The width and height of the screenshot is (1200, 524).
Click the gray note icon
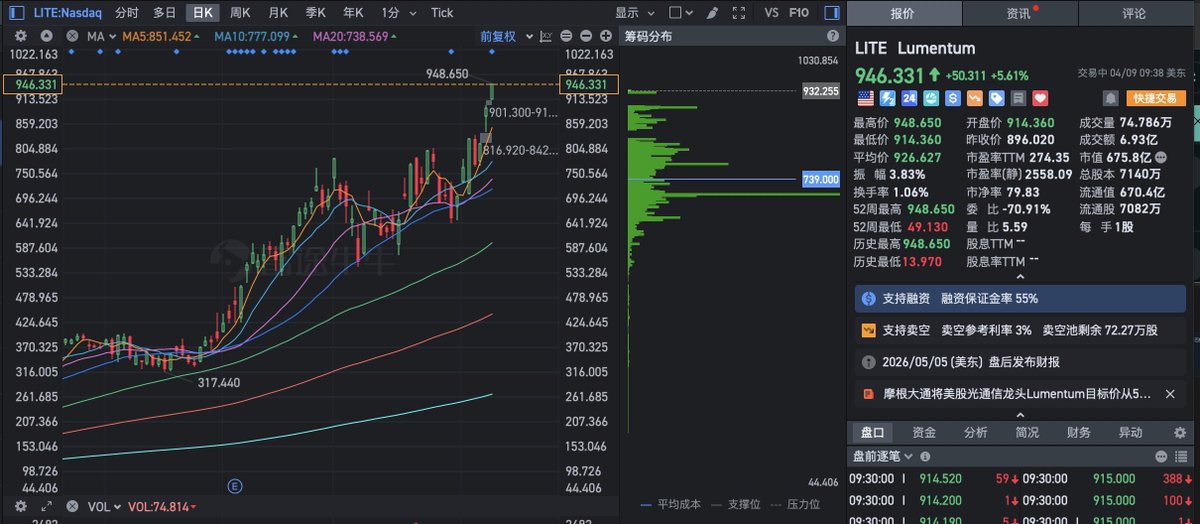click(1018, 98)
